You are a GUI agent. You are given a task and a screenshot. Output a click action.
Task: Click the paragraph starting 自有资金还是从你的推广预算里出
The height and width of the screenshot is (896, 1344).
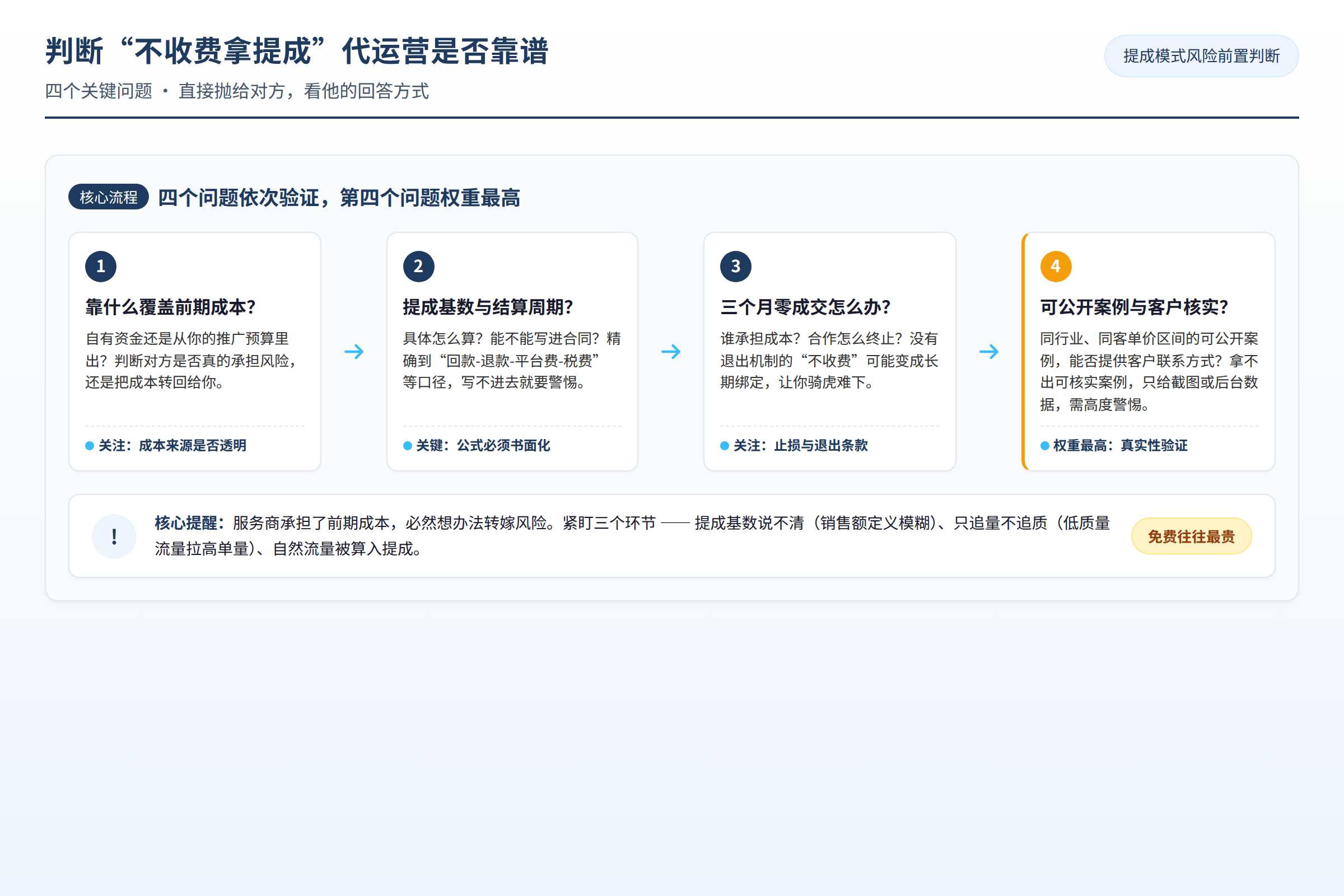pyautogui.click(x=192, y=360)
